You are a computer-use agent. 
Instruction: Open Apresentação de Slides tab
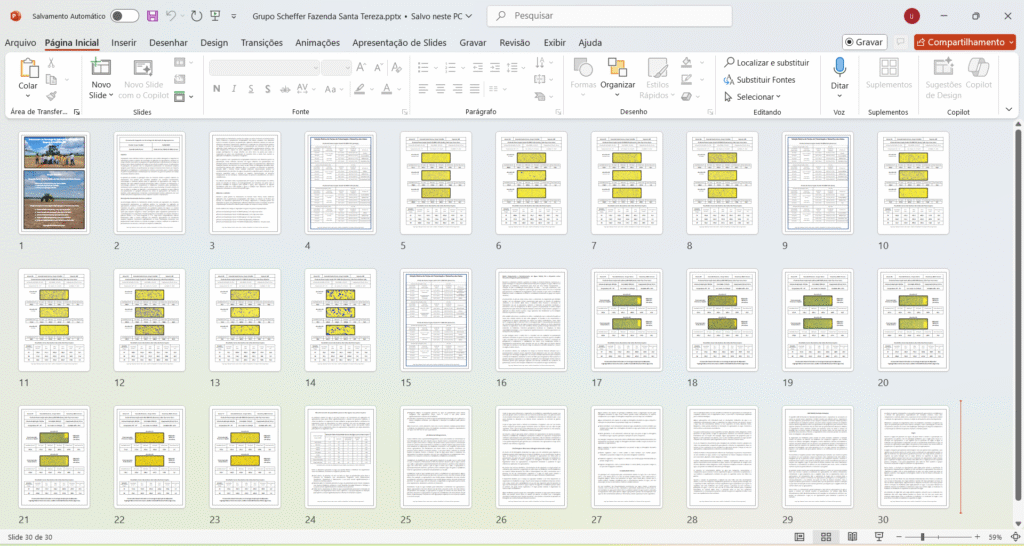click(400, 42)
